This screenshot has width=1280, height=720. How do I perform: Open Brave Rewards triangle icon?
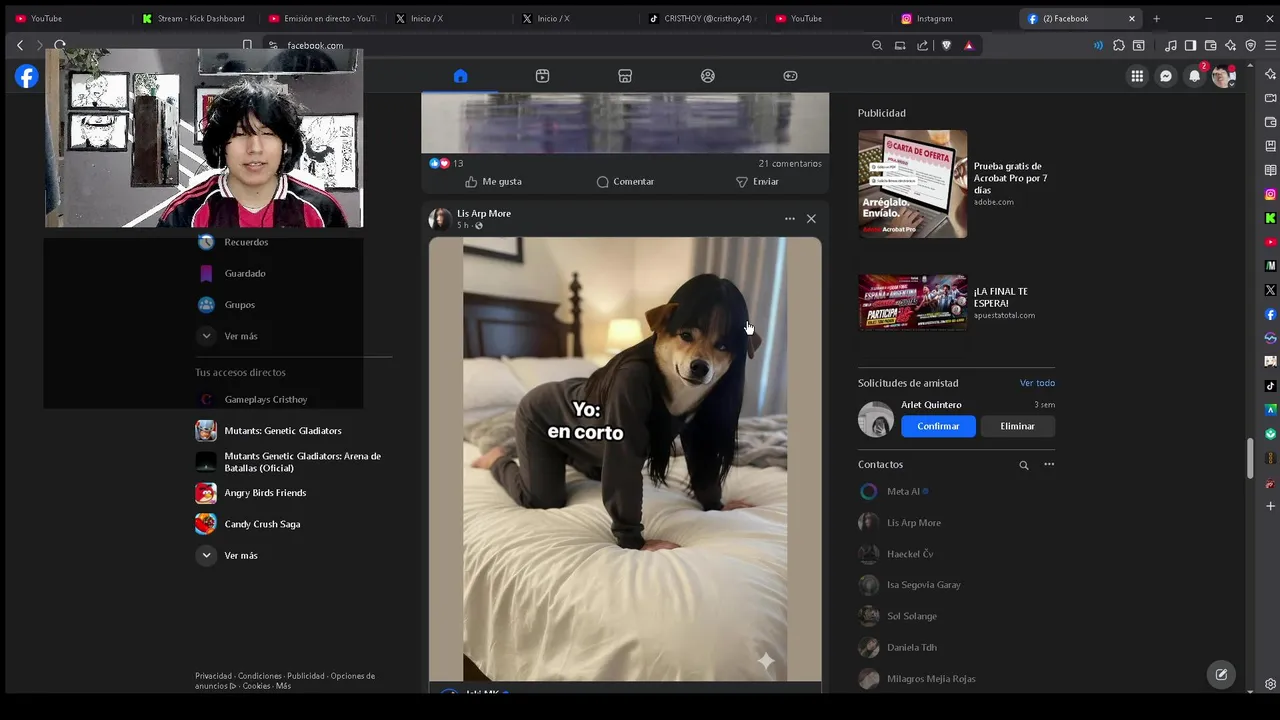(968, 45)
